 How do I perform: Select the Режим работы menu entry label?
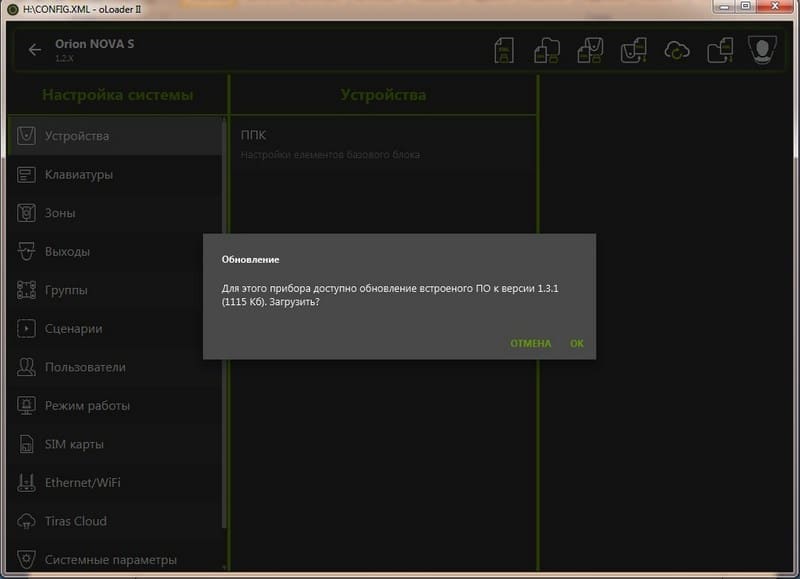(87, 406)
